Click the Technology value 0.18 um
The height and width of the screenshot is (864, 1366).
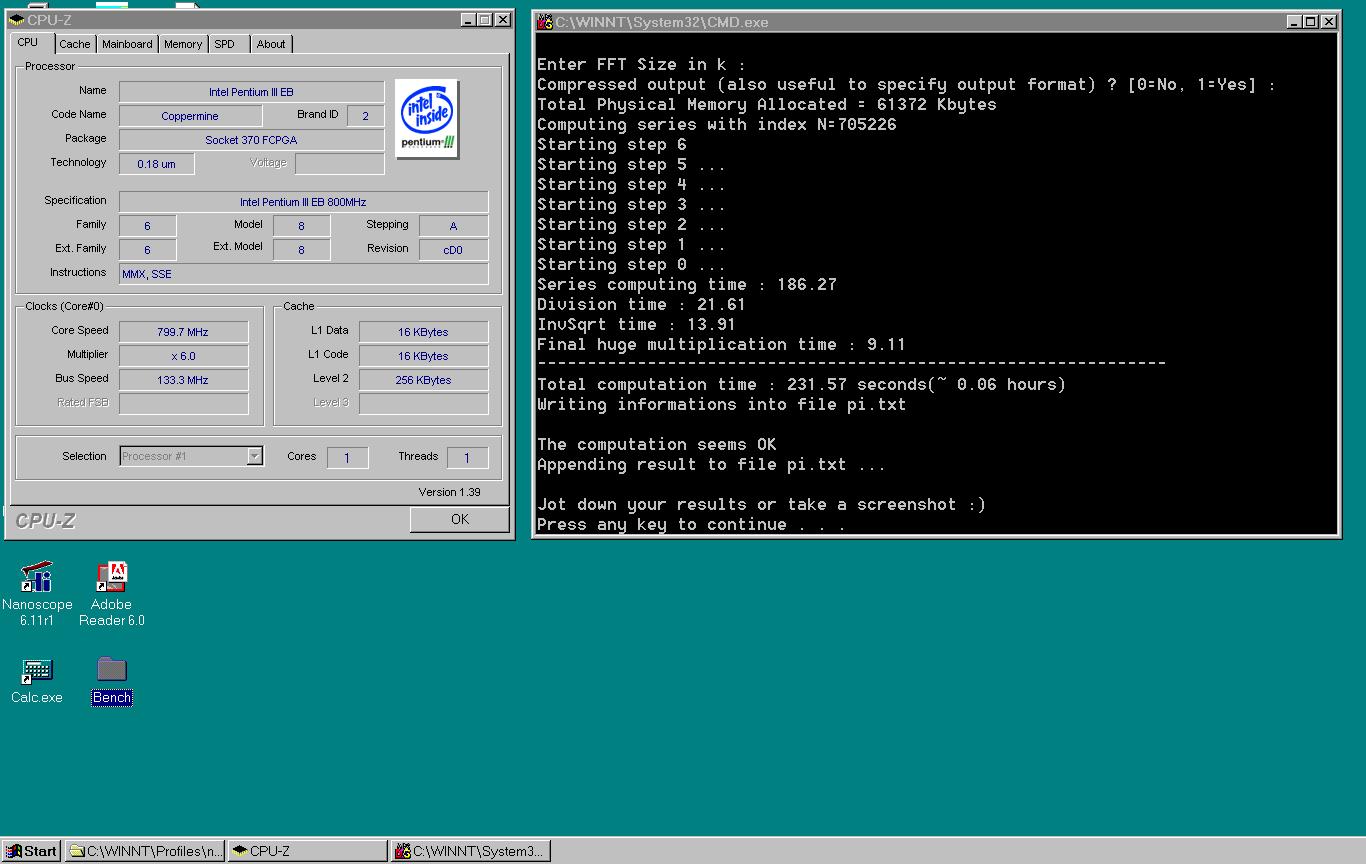pos(156,164)
